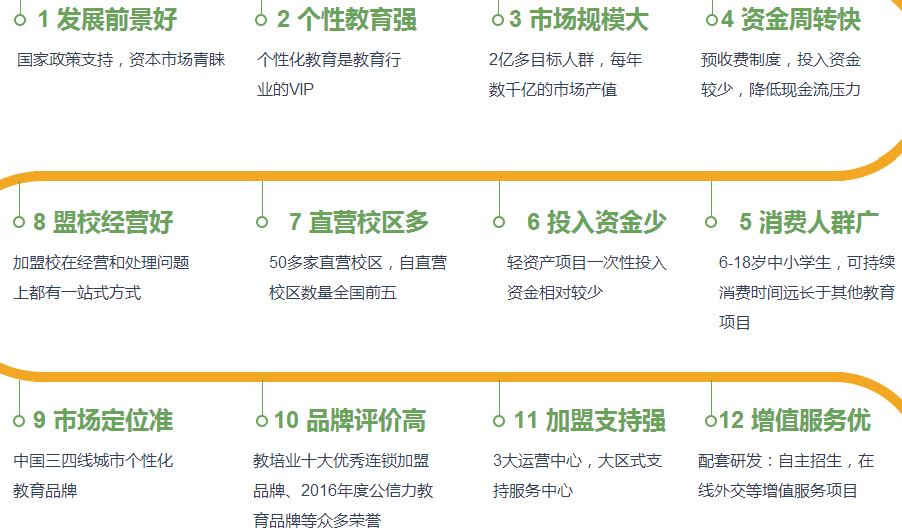The image size is (902, 528).
Task: Click the text 国家政策支持，资本市场青睐
Action: (121, 60)
